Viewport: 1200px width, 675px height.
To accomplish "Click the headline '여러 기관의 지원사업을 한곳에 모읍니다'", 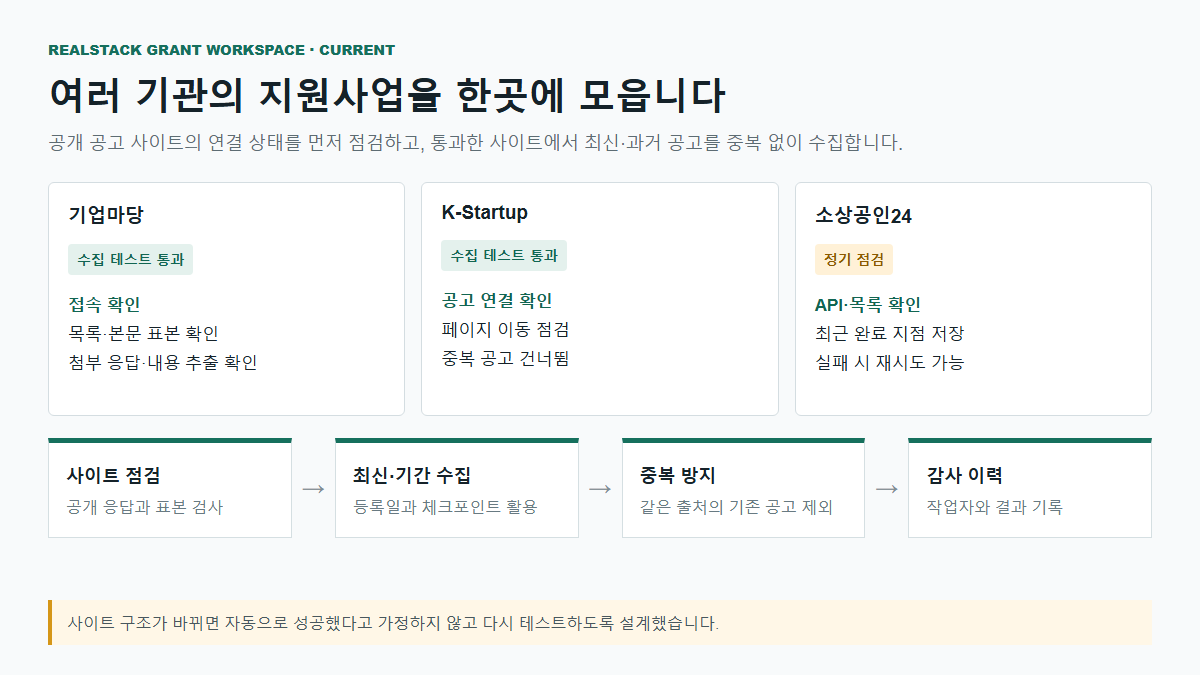I will pos(387,96).
